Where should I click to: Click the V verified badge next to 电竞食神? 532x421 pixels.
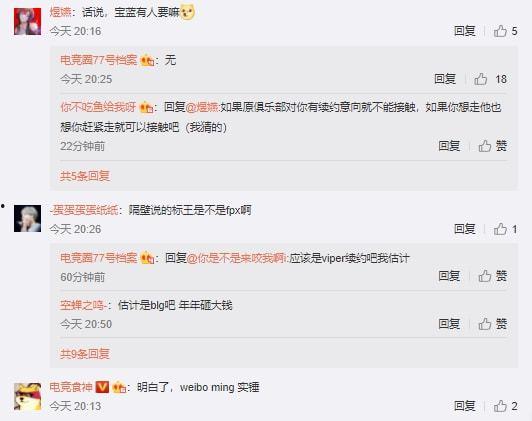[102, 387]
